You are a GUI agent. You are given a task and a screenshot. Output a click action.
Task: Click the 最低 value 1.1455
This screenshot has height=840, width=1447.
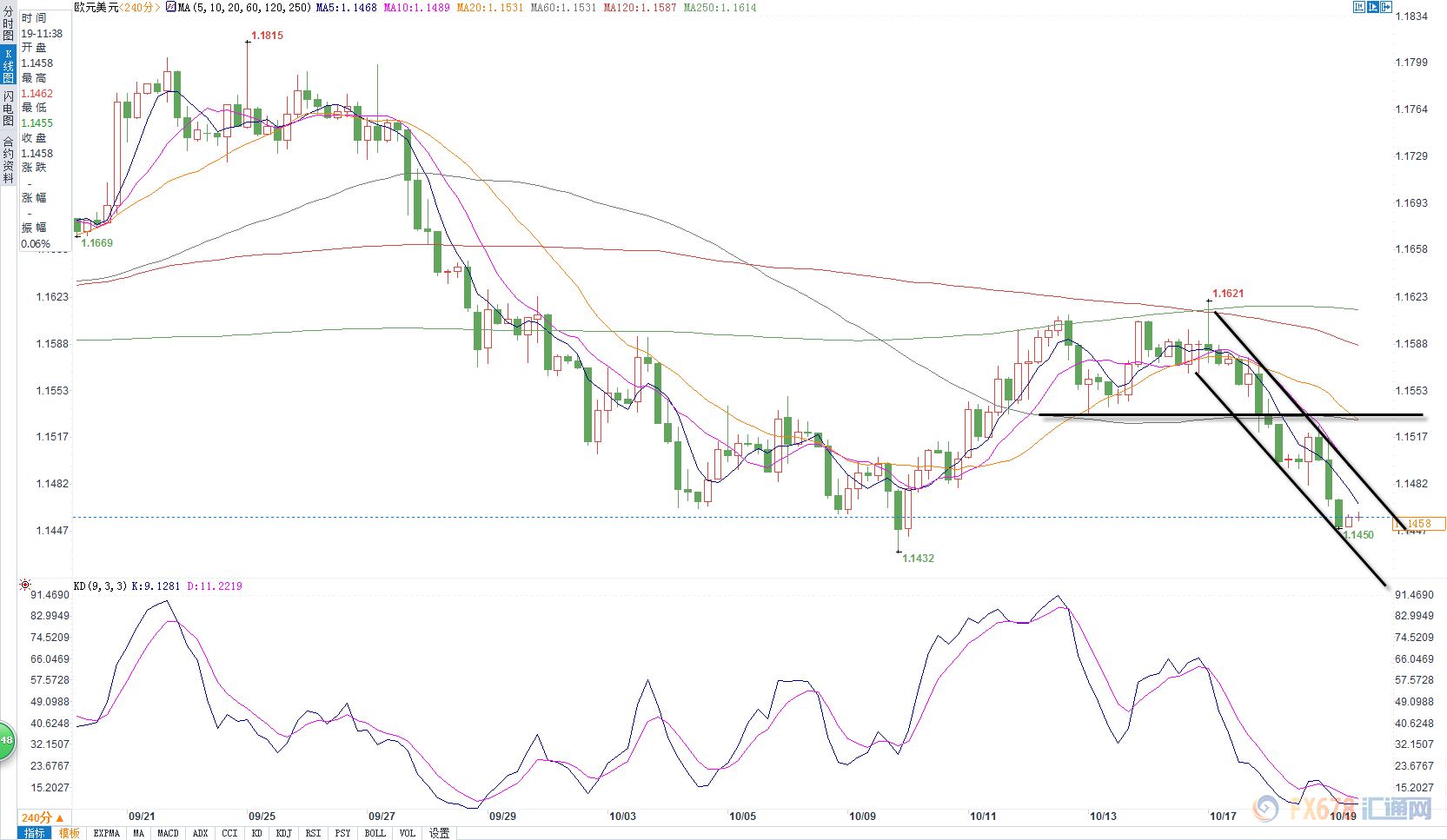[37, 123]
